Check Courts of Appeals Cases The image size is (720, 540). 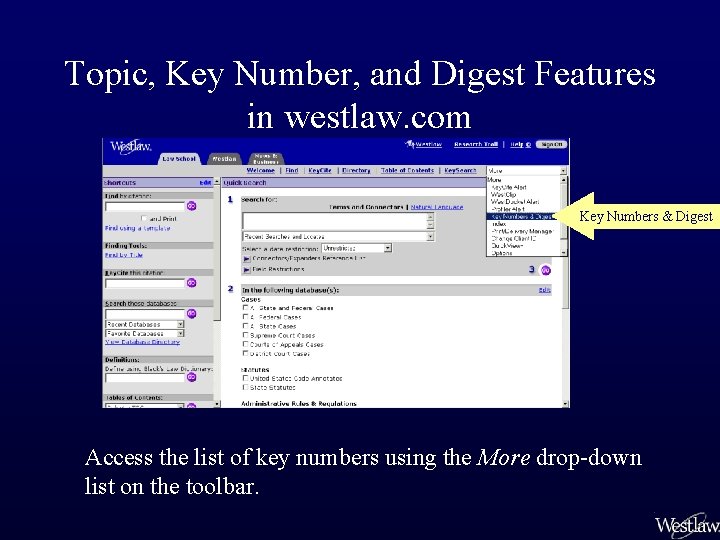coord(245,344)
